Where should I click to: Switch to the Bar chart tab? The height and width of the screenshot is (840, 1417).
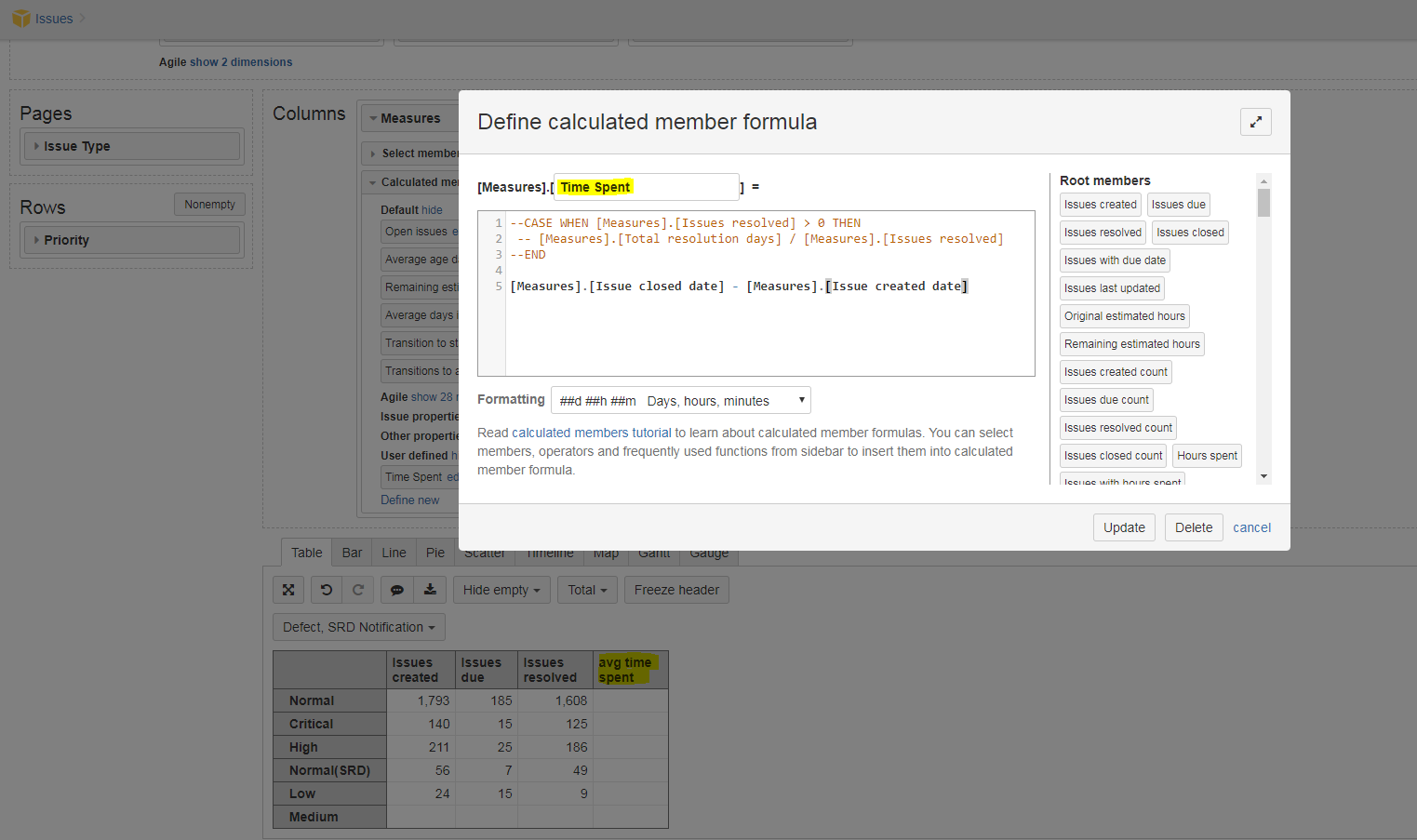tap(352, 553)
